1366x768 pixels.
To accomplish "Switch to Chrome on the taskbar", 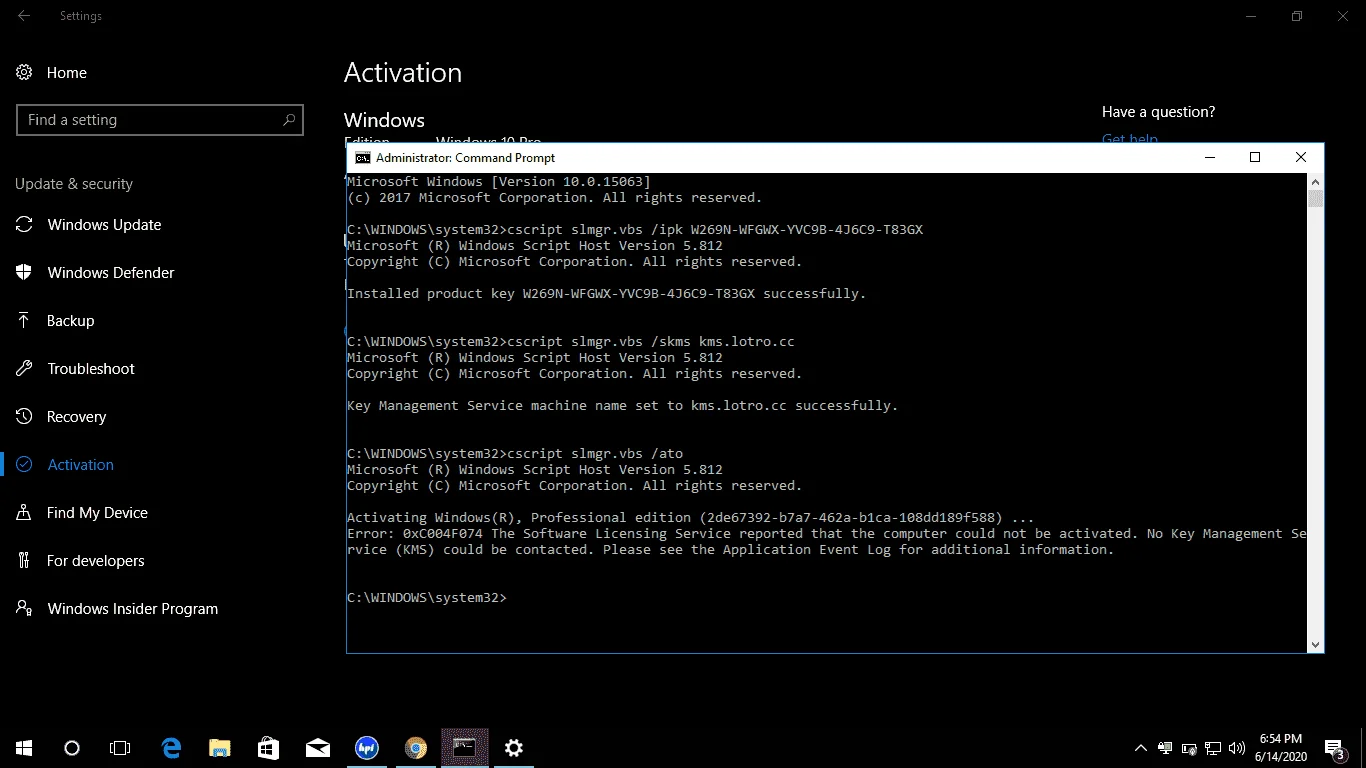I will [x=416, y=748].
